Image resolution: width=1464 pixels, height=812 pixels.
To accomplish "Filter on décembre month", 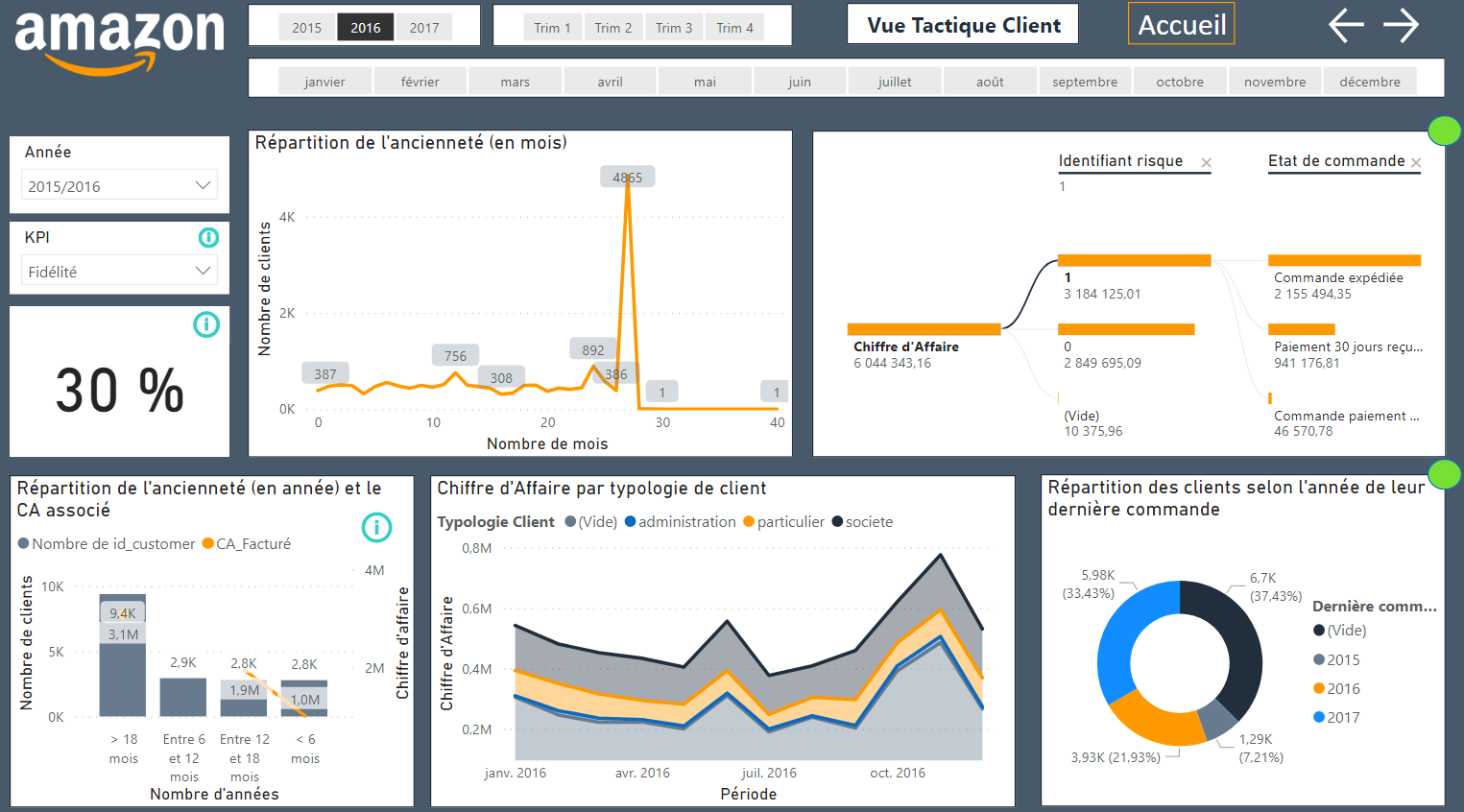I will (1370, 82).
